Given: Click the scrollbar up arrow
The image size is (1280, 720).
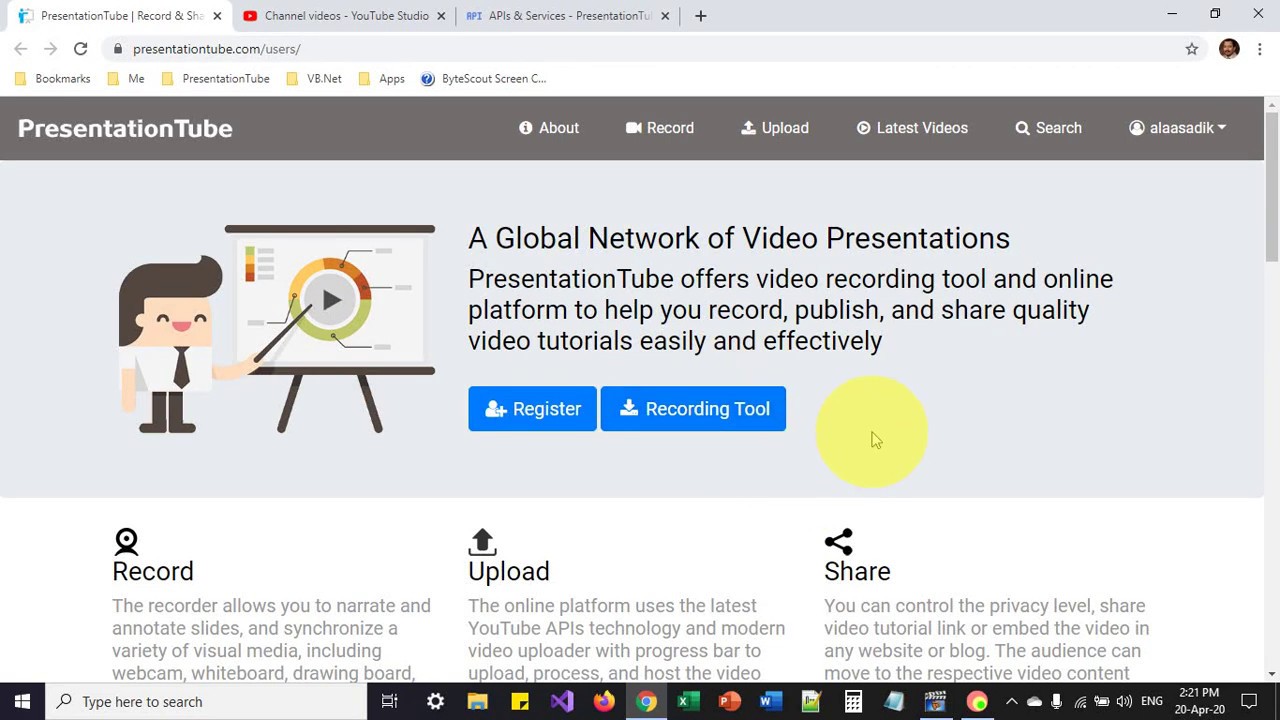Looking at the screenshot, I should point(1272,104).
